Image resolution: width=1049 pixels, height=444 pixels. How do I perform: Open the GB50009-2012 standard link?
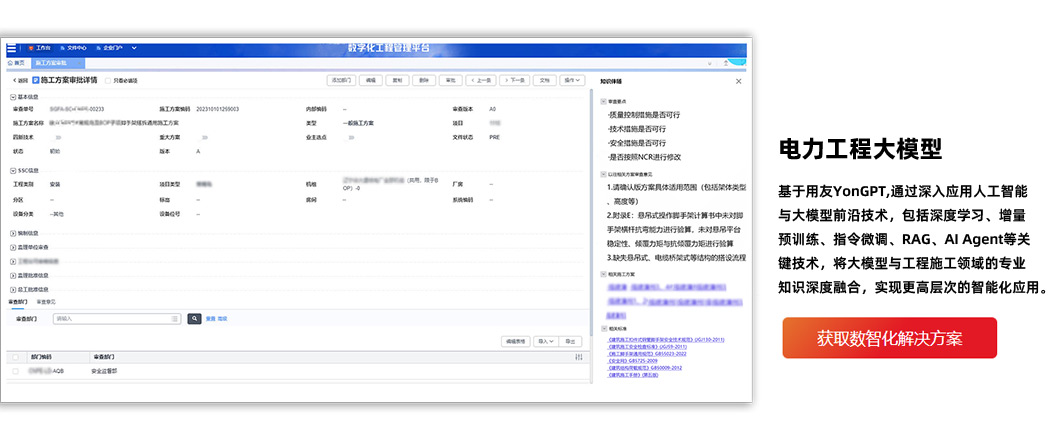click(x=645, y=368)
